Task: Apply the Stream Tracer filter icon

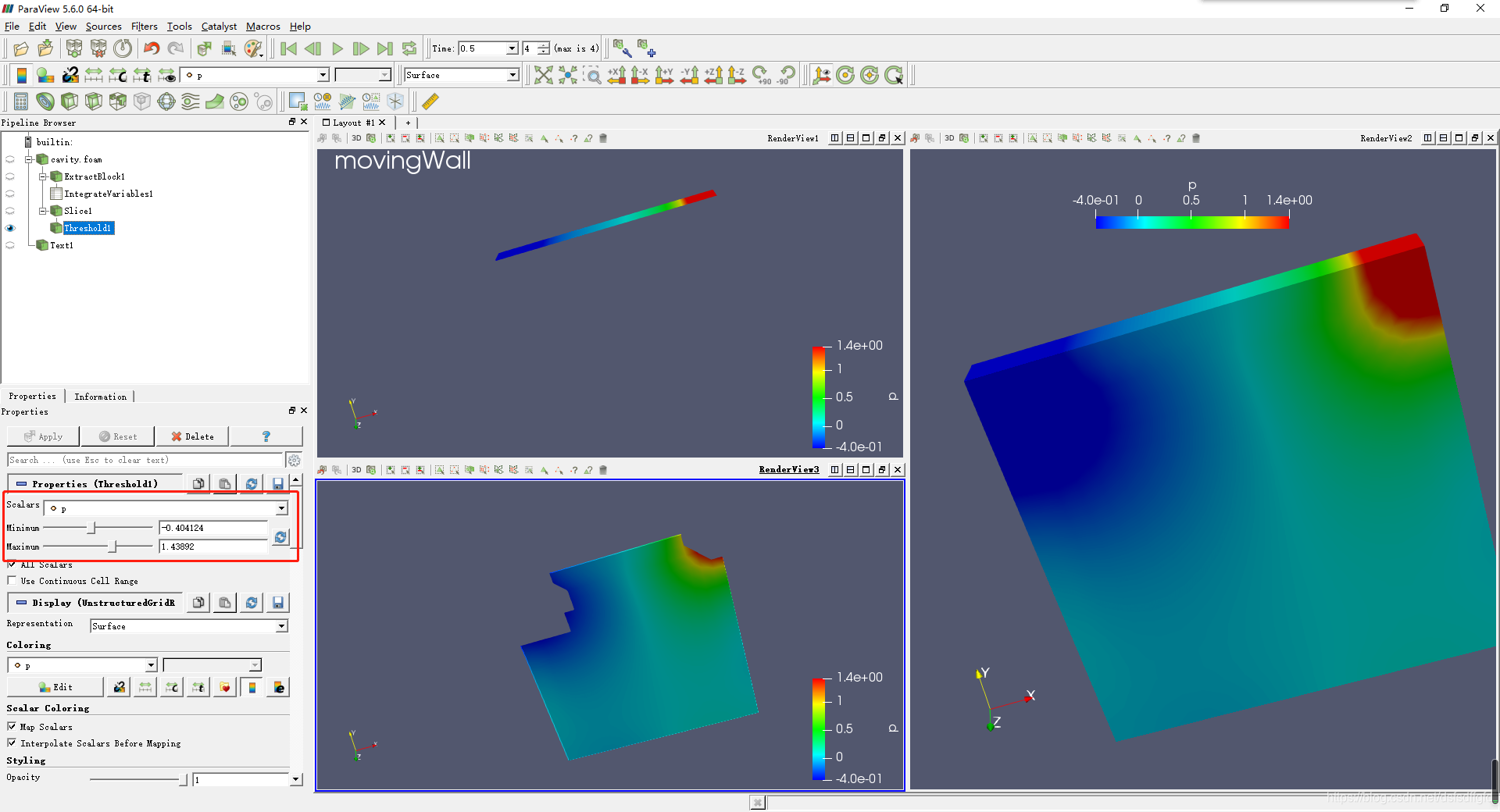Action: [x=191, y=101]
